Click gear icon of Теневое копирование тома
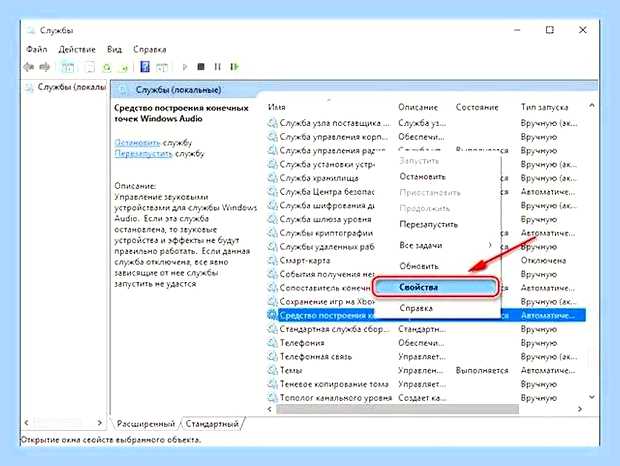The height and width of the screenshot is (466, 620). coord(272,384)
